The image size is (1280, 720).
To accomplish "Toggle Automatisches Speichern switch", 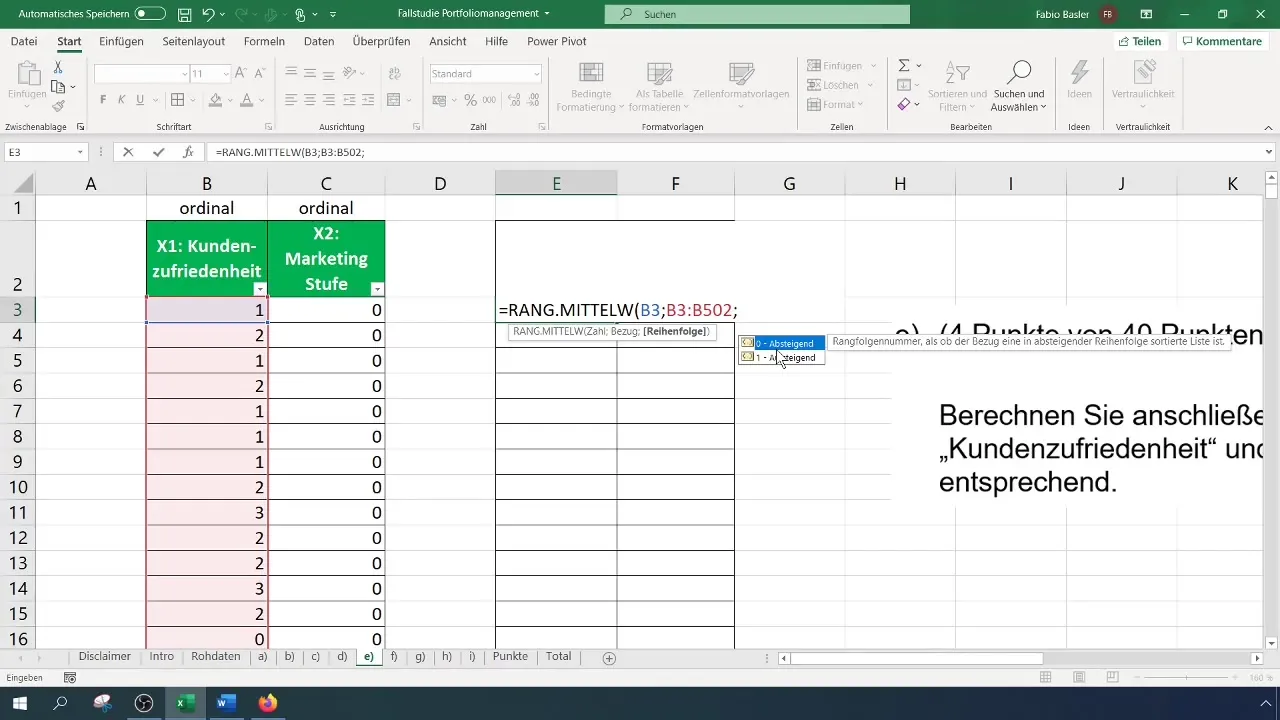I will 150,15.
